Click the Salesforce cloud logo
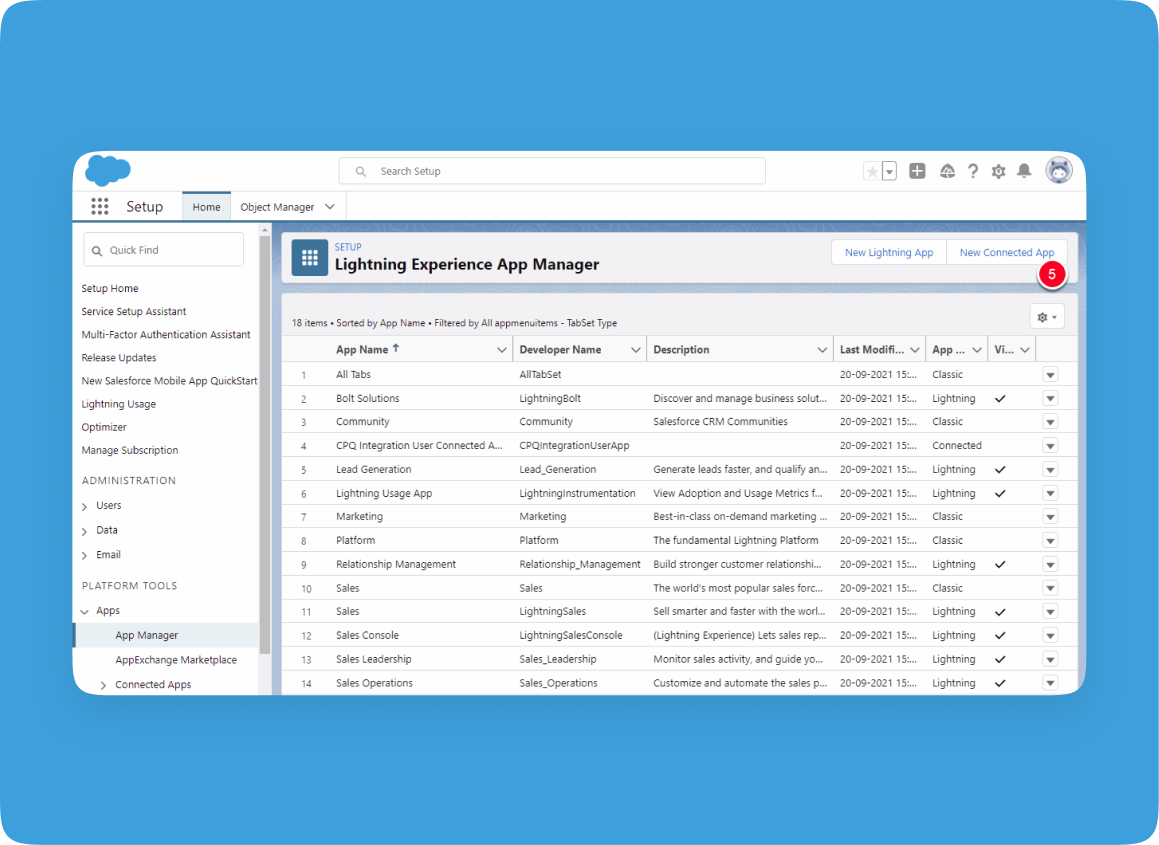The width and height of the screenshot is (1159, 845). coord(107,171)
